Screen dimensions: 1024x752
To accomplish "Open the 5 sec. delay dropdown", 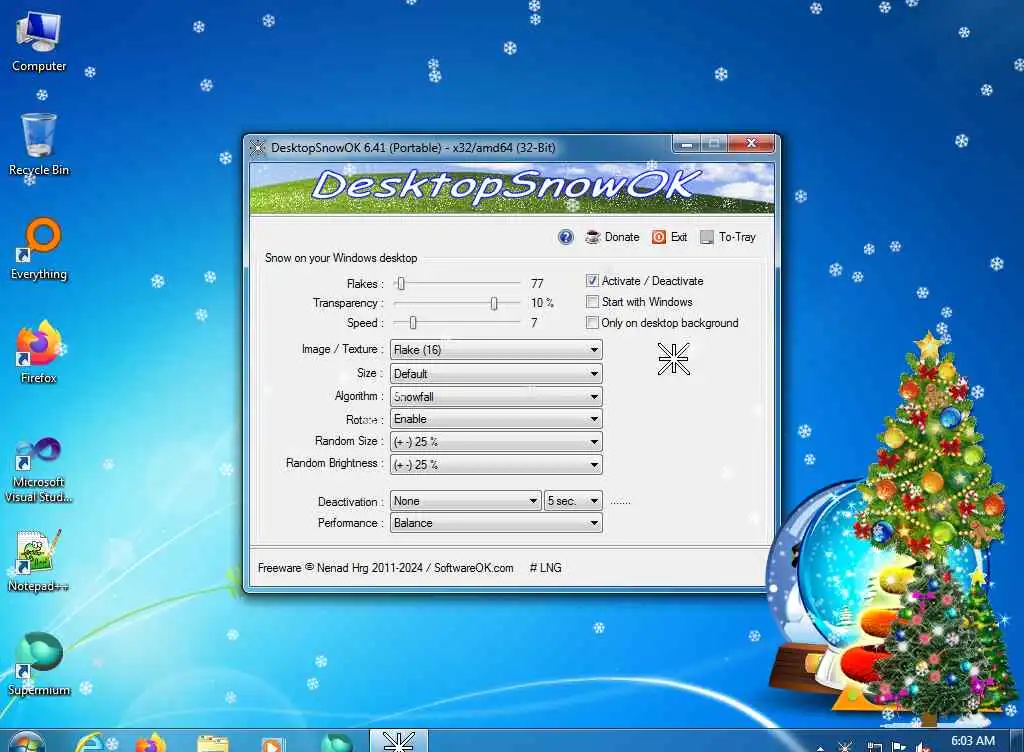I will [573, 501].
